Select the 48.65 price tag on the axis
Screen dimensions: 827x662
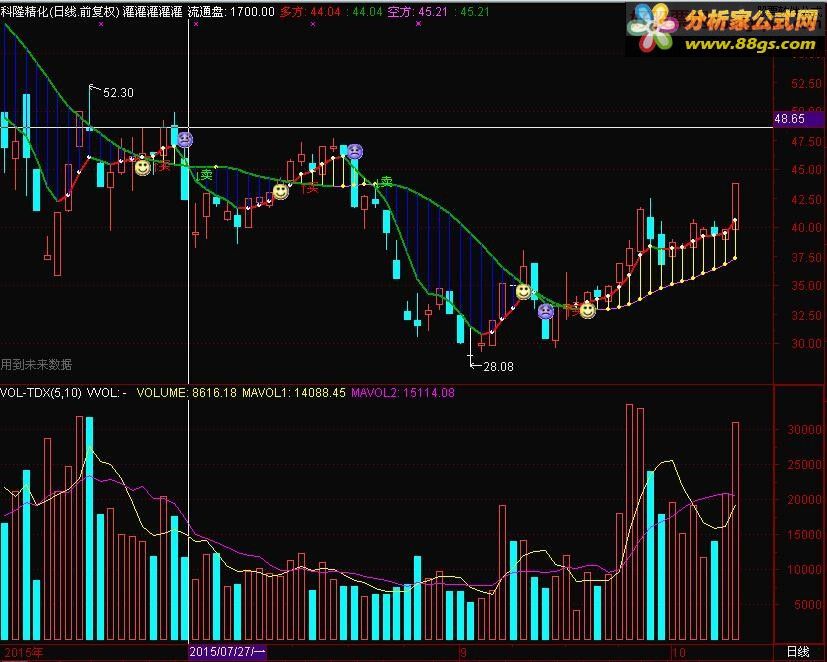[798, 119]
